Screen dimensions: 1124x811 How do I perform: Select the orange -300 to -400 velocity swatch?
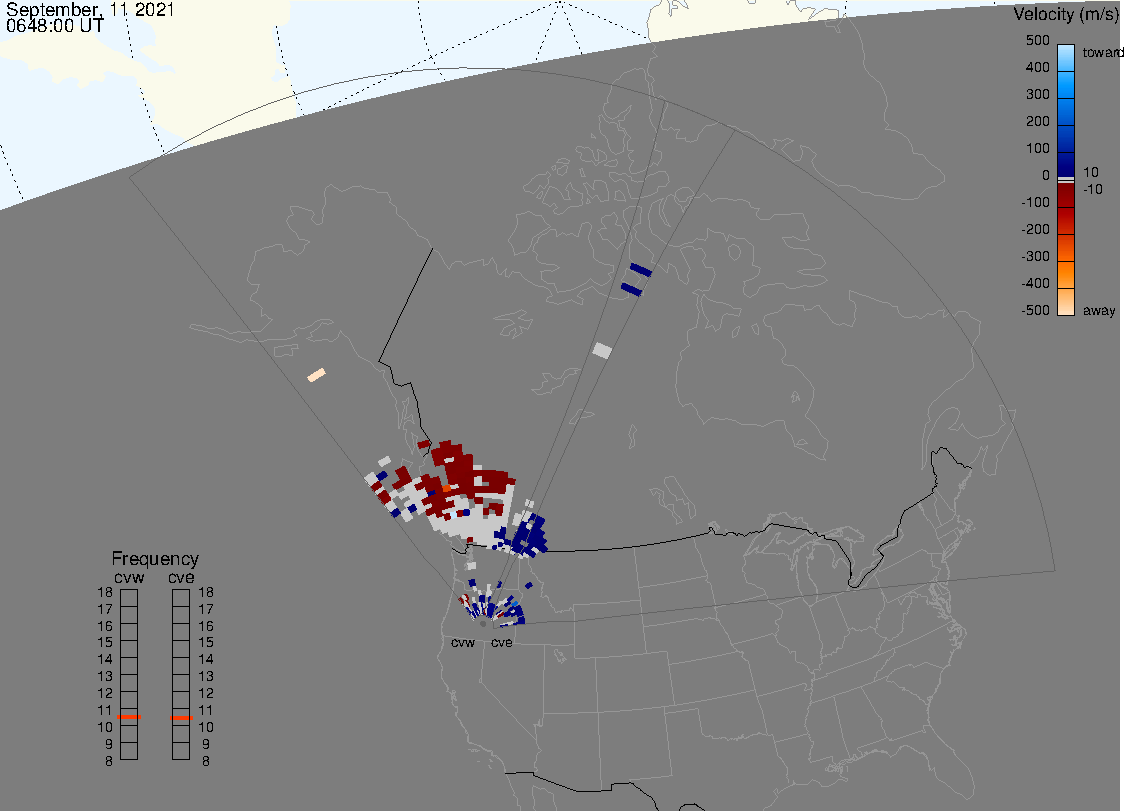1066,275
